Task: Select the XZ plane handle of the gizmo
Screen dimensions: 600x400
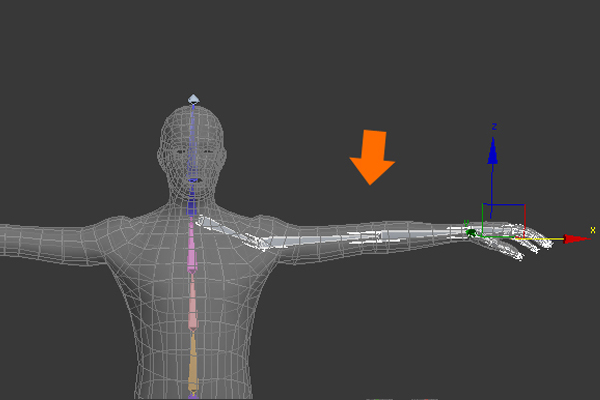Action: point(504,221)
